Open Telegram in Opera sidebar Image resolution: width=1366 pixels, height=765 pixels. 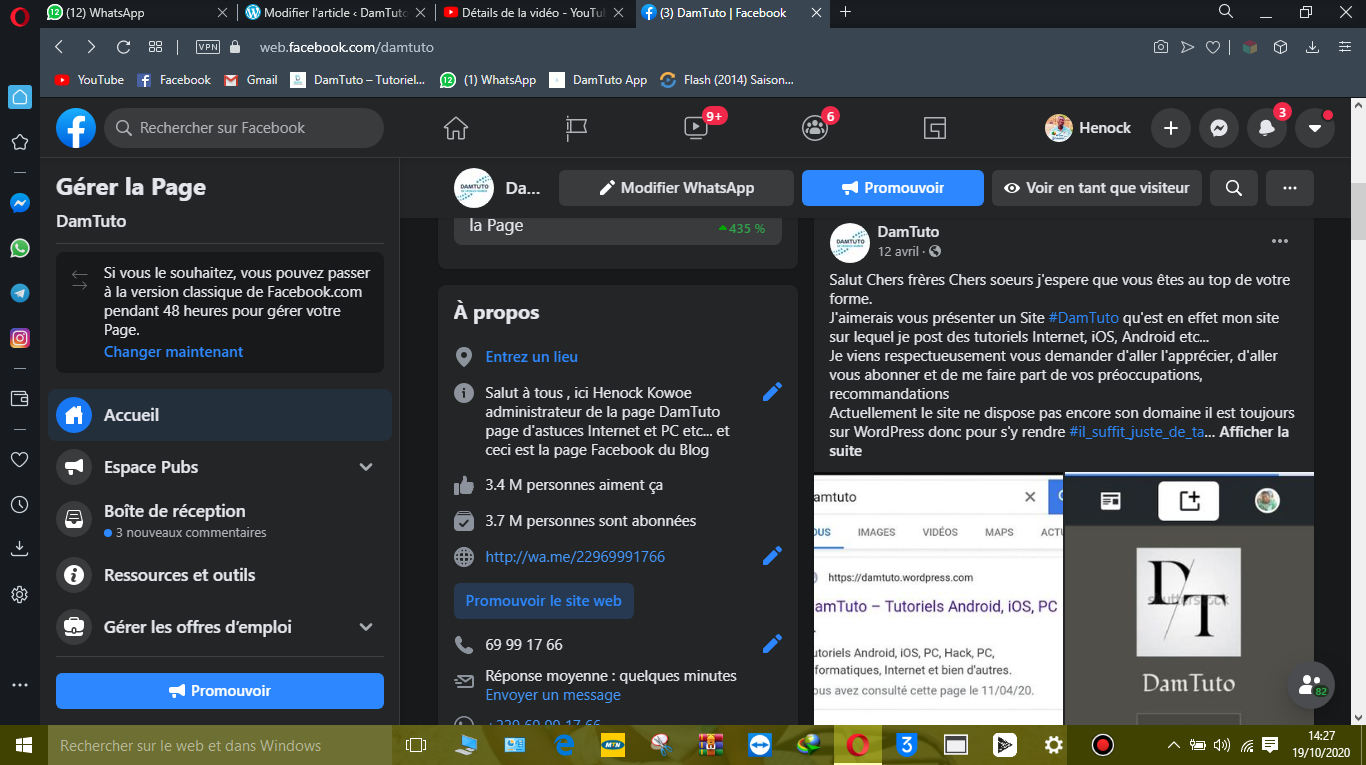tap(19, 293)
